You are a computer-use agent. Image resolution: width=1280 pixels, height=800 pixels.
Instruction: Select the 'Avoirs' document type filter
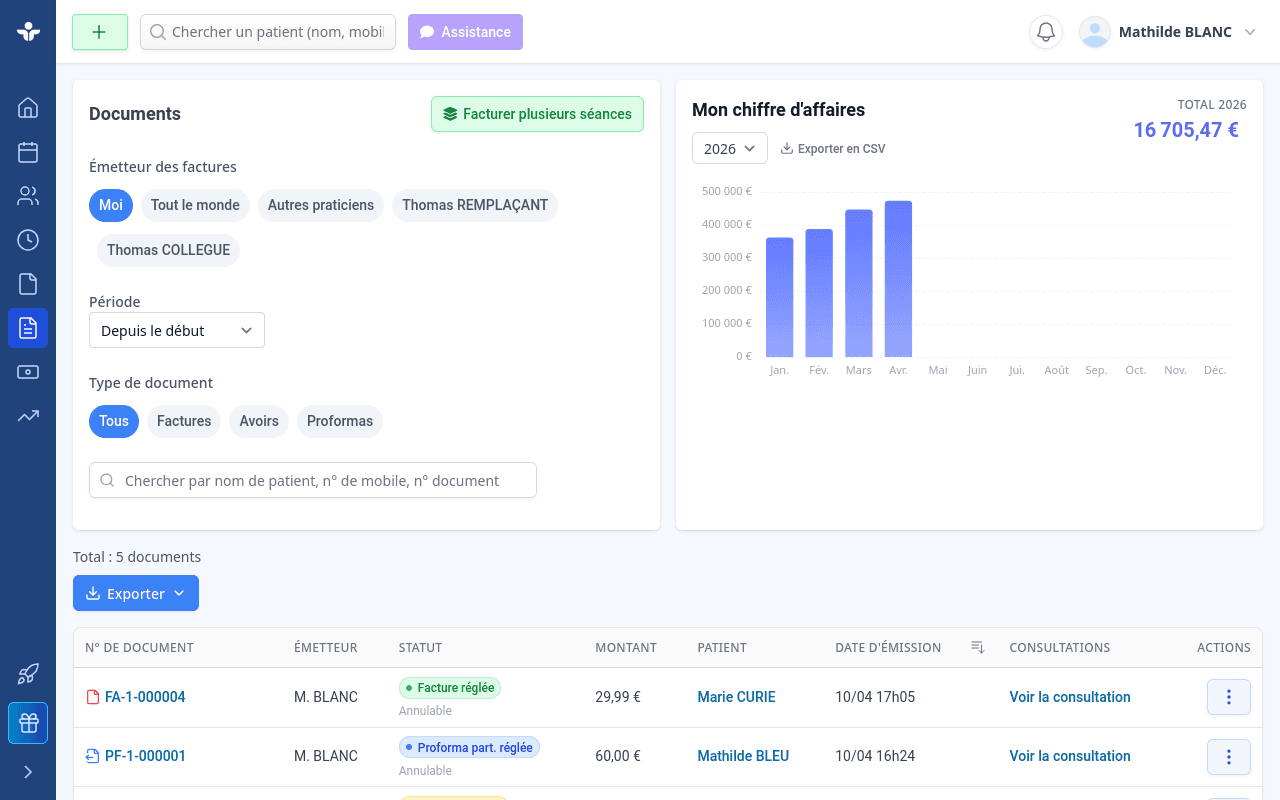pos(259,421)
